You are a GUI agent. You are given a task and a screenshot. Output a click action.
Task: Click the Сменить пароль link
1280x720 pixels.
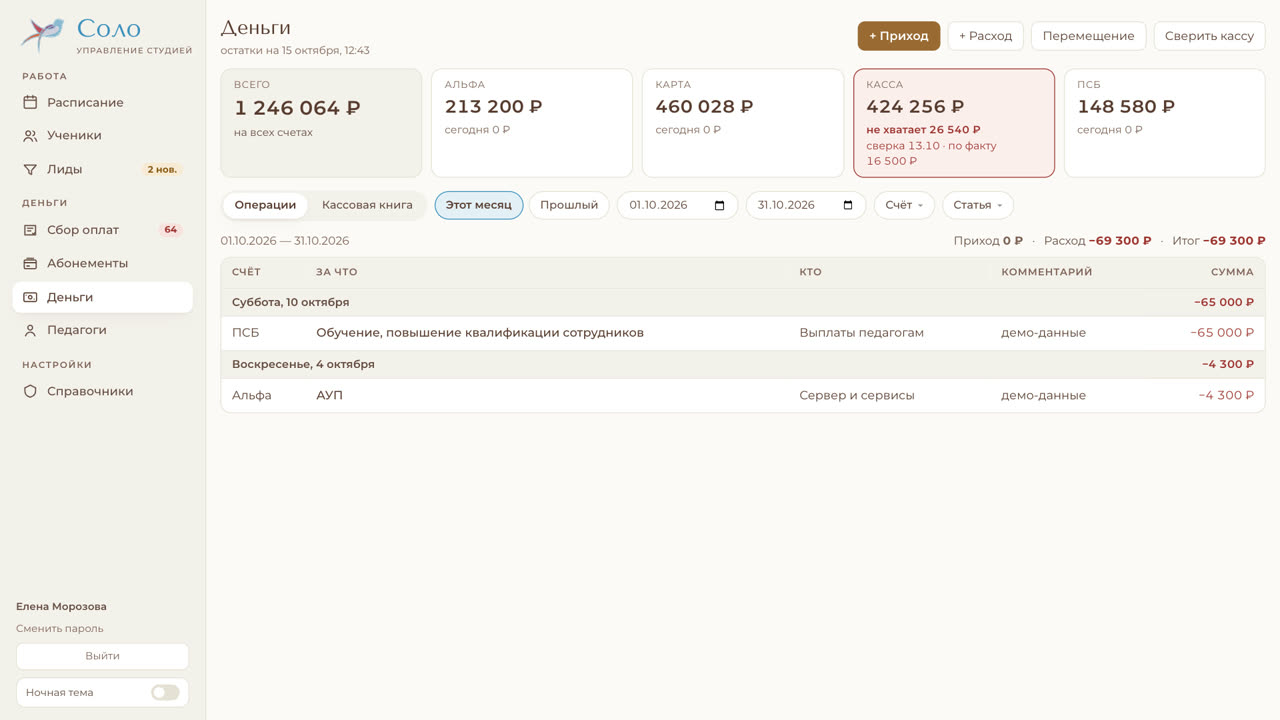tap(60, 628)
